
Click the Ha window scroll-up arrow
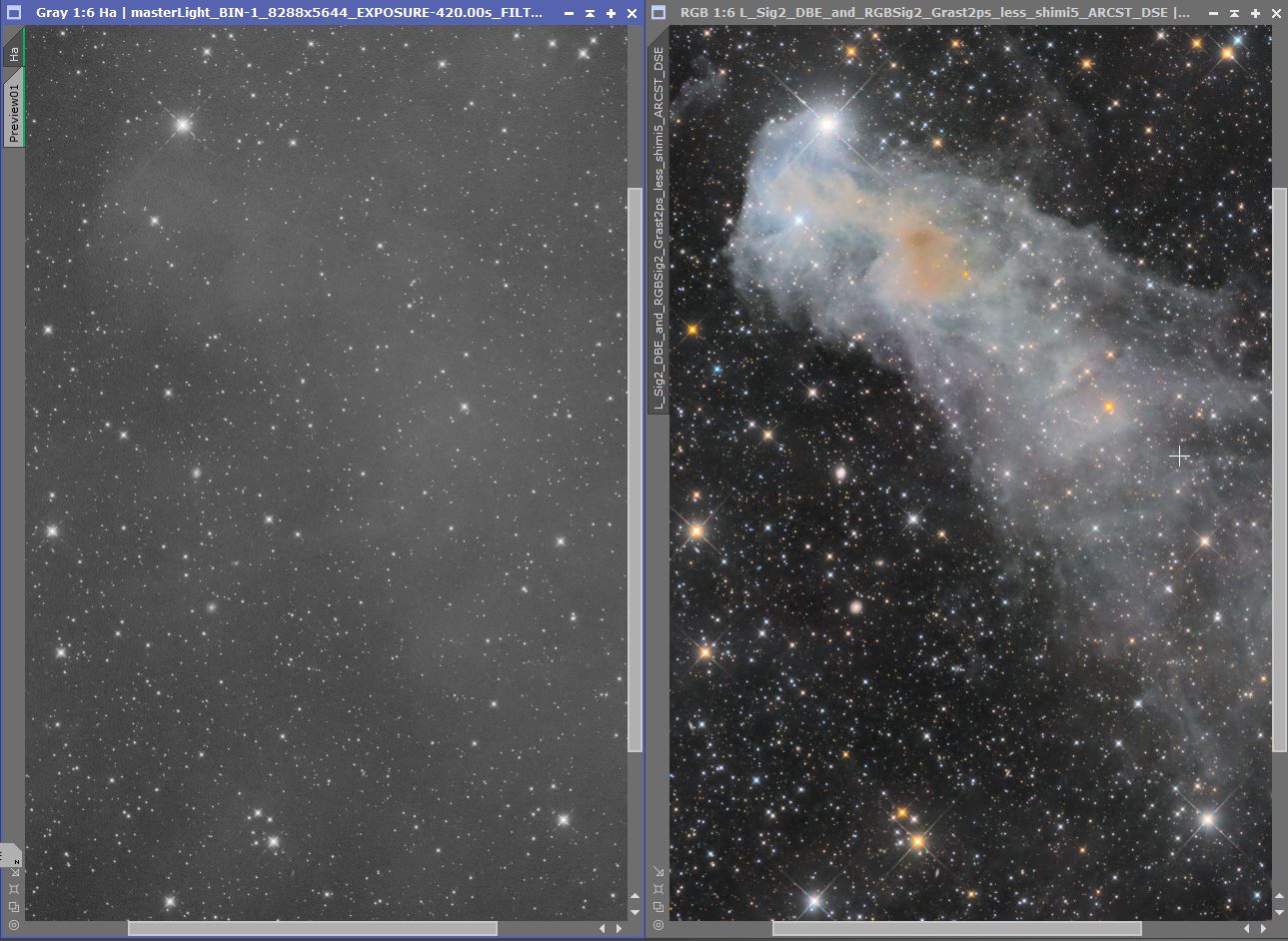[x=635, y=896]
